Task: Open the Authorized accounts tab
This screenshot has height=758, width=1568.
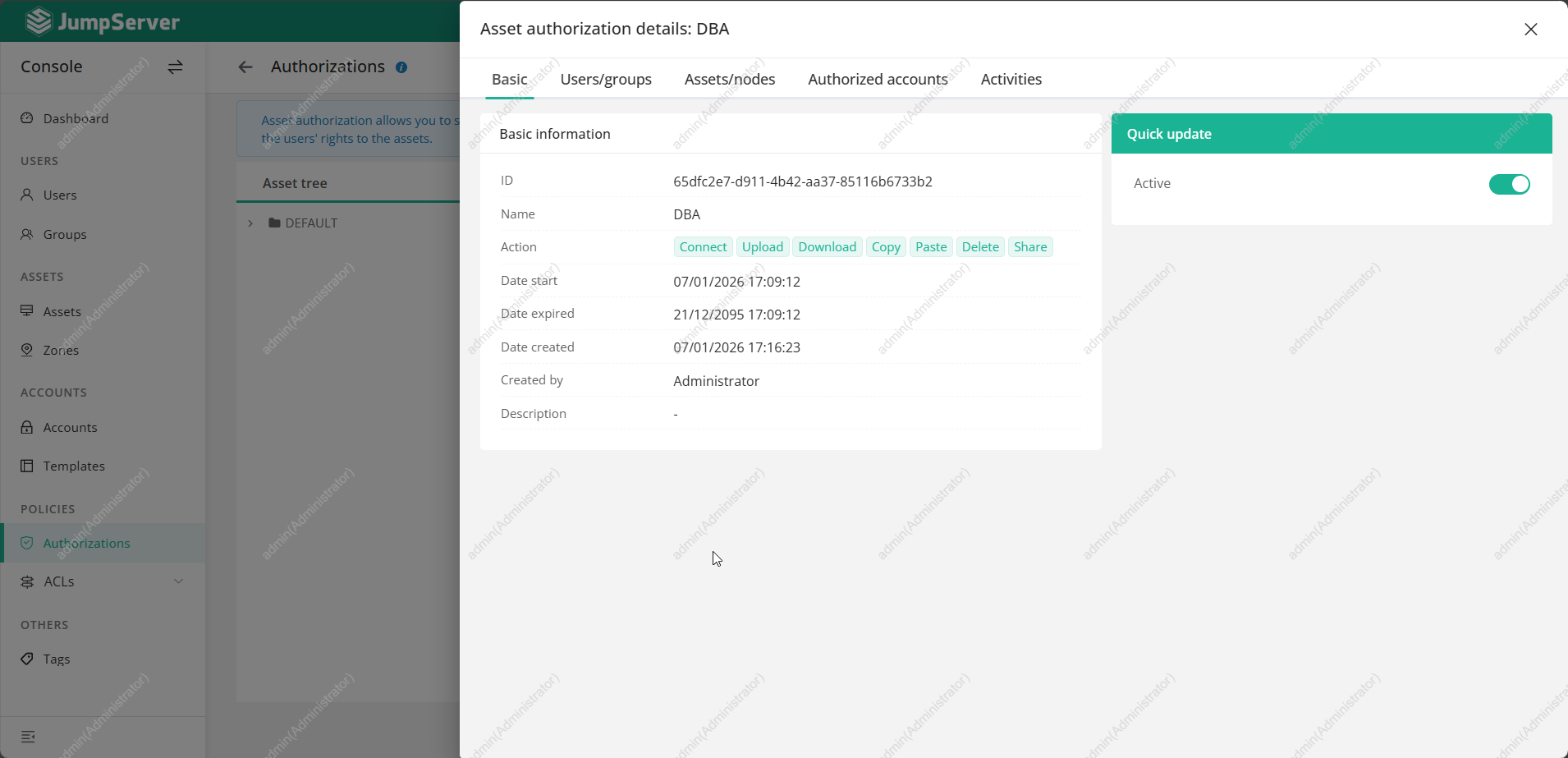Action: coord(878,80)
